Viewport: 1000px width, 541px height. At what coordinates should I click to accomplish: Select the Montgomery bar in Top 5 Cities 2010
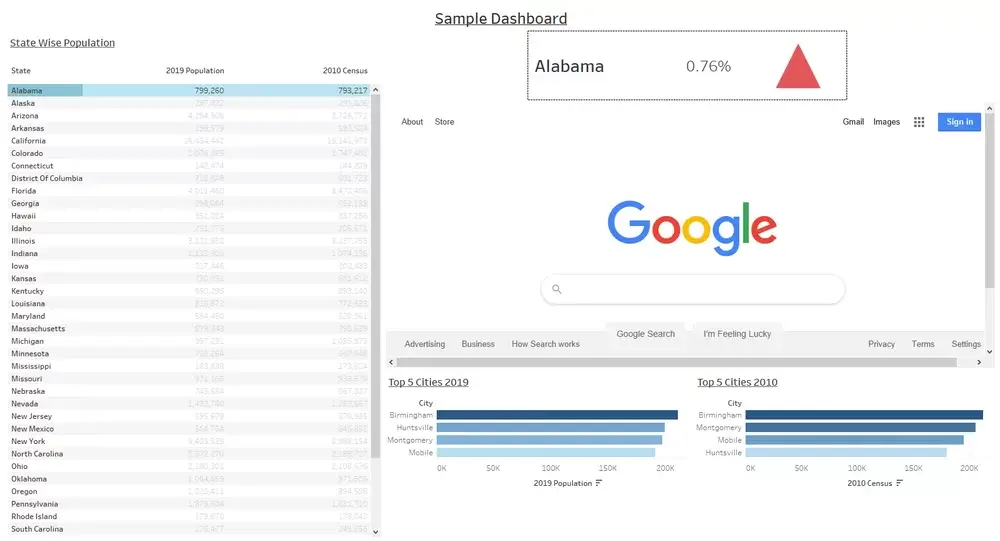coord(860,427)
